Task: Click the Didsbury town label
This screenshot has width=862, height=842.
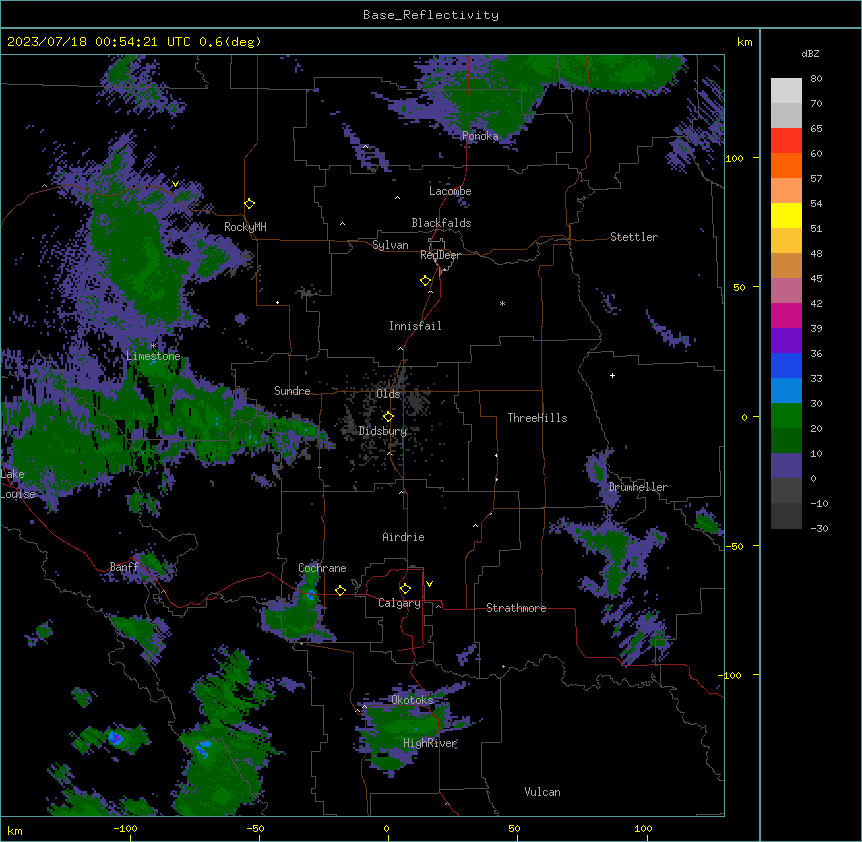Action: (x=383, y=431)
